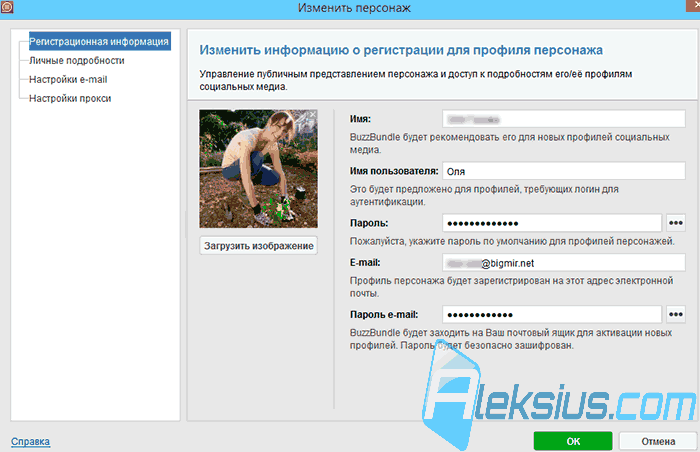Image resolution: width=700 pixels, height=452 pixels.
Task: Open Настройки прокси section
Action: [x=70, y=99]
